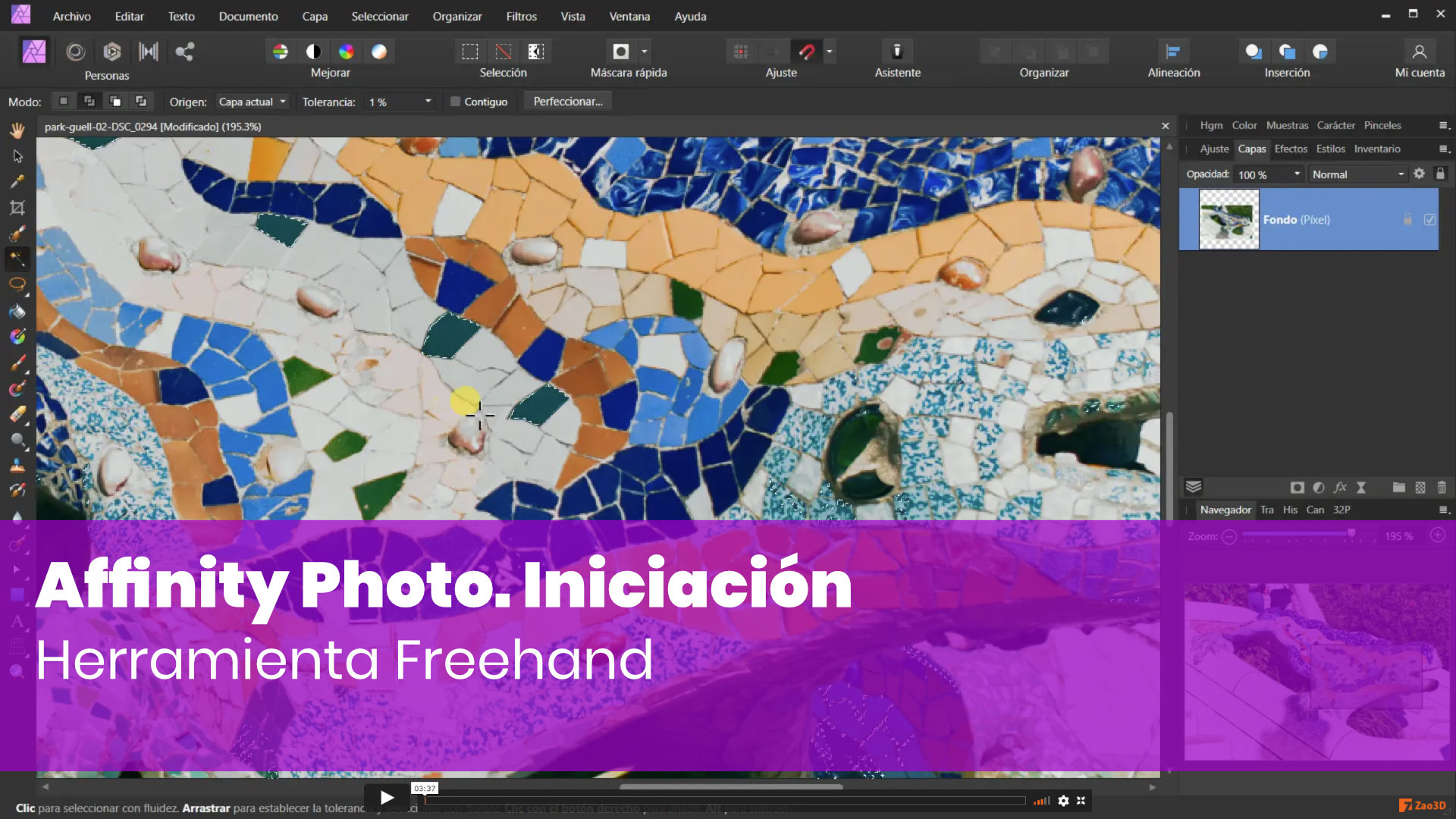Toggle the red magnet snapping button
Viewport: 1456px width, 819px height.
click(x=807, y=52)
